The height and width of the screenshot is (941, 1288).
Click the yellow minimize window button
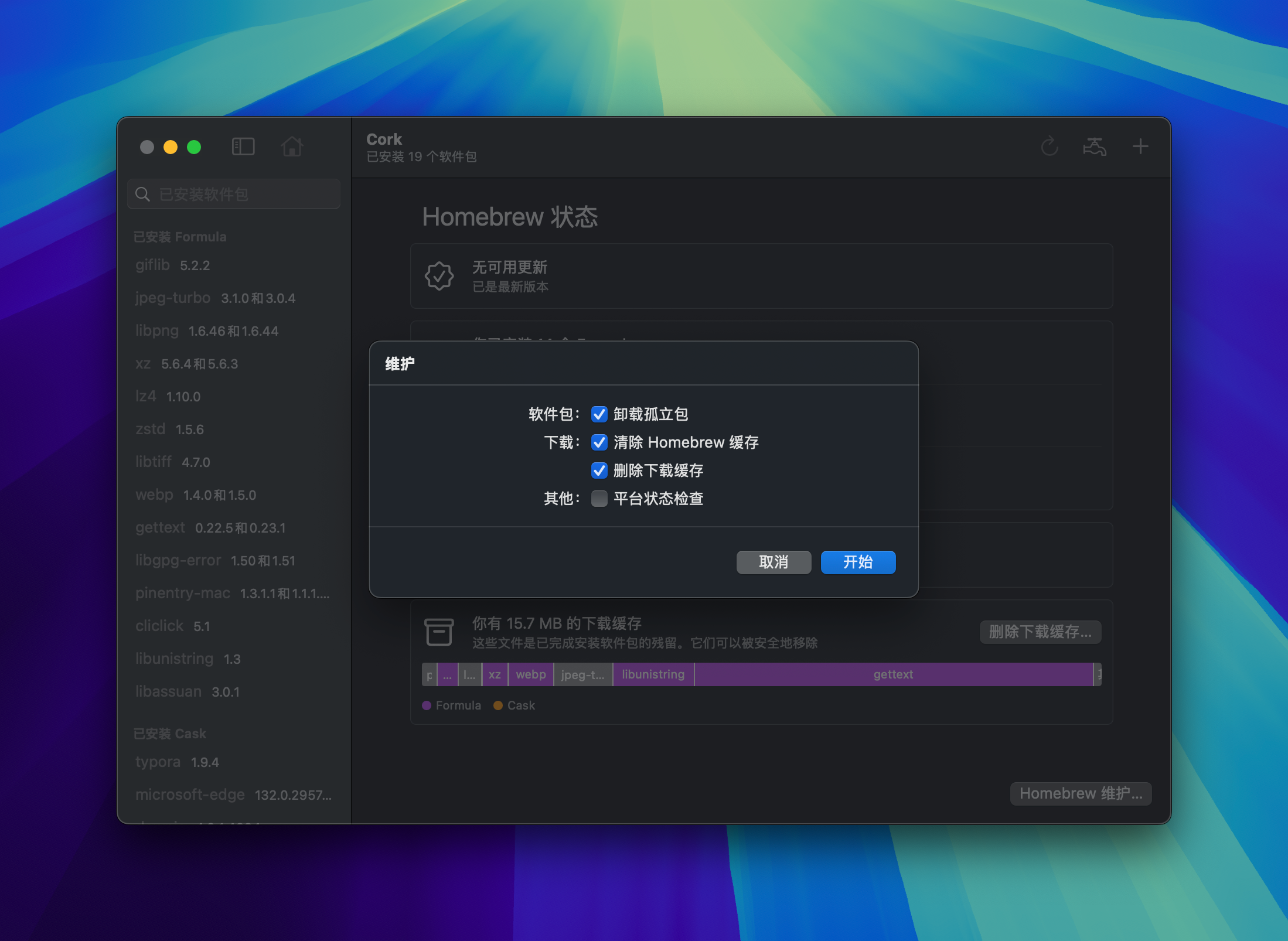click(171, 147)
